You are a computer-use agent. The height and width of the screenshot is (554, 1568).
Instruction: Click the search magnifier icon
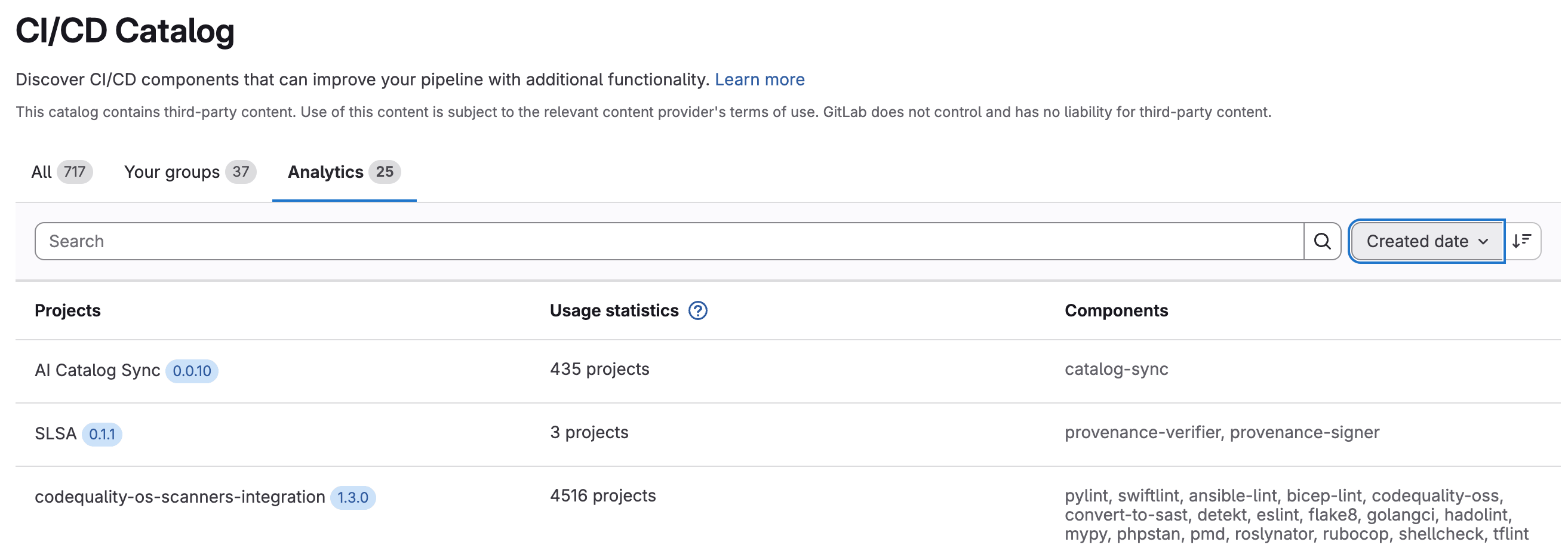1321,241
